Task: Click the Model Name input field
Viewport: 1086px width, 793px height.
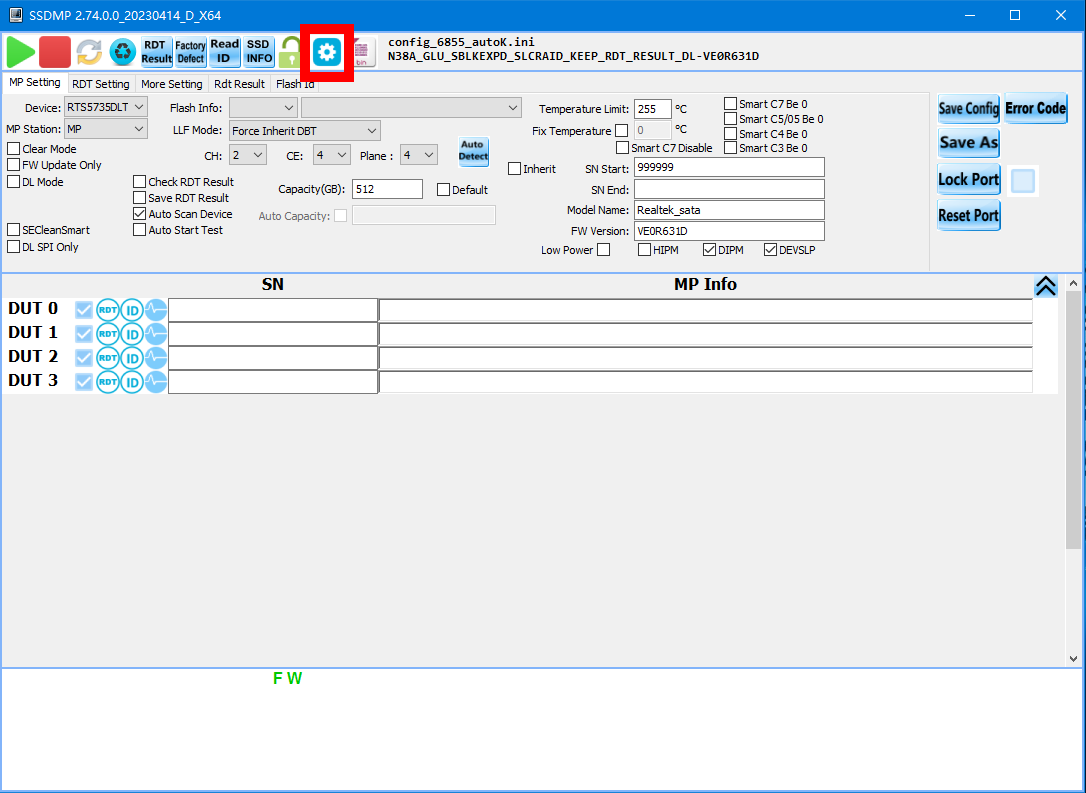Action: [x=728, y=210]
